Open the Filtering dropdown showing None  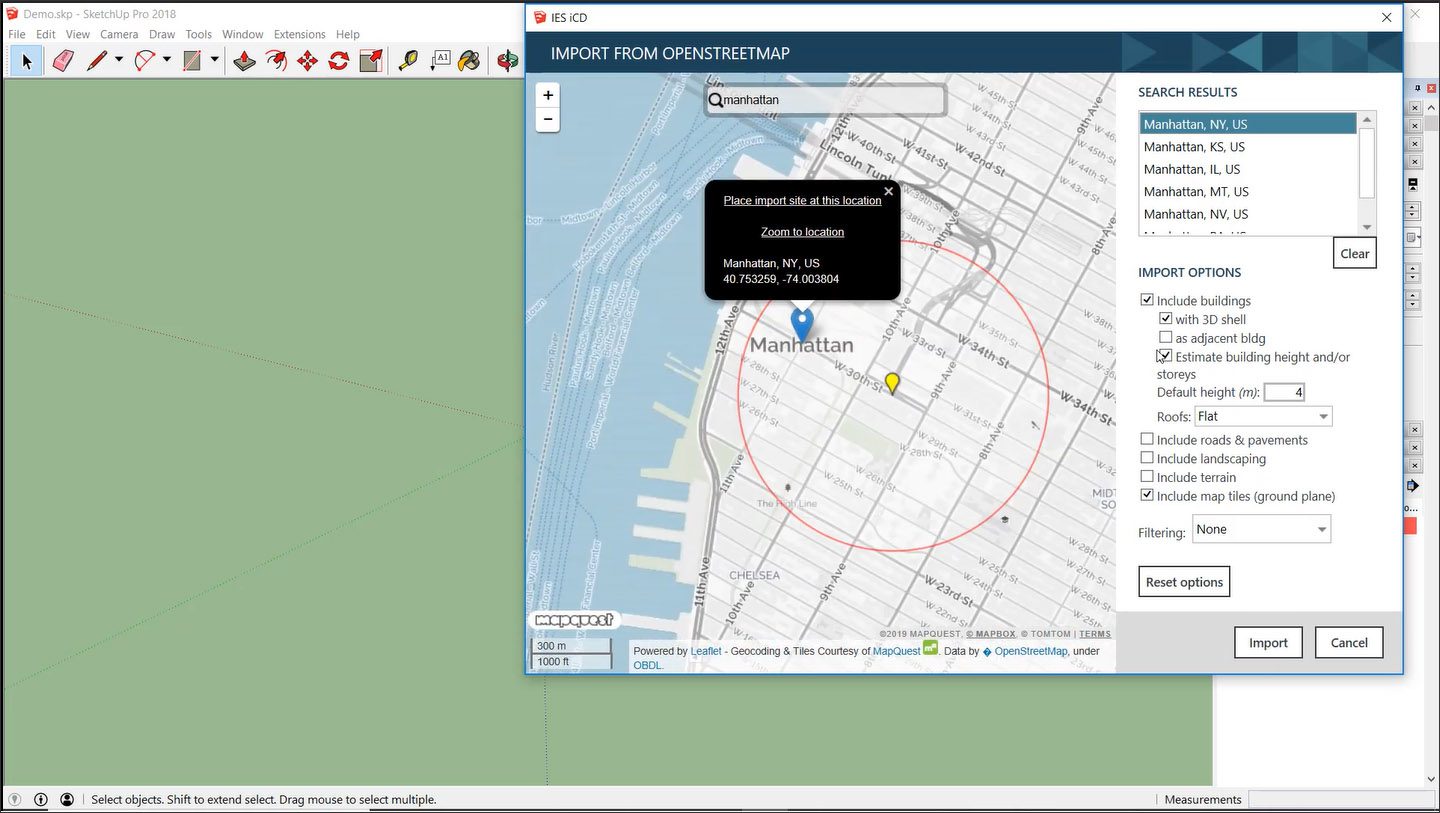(1261, 529)
